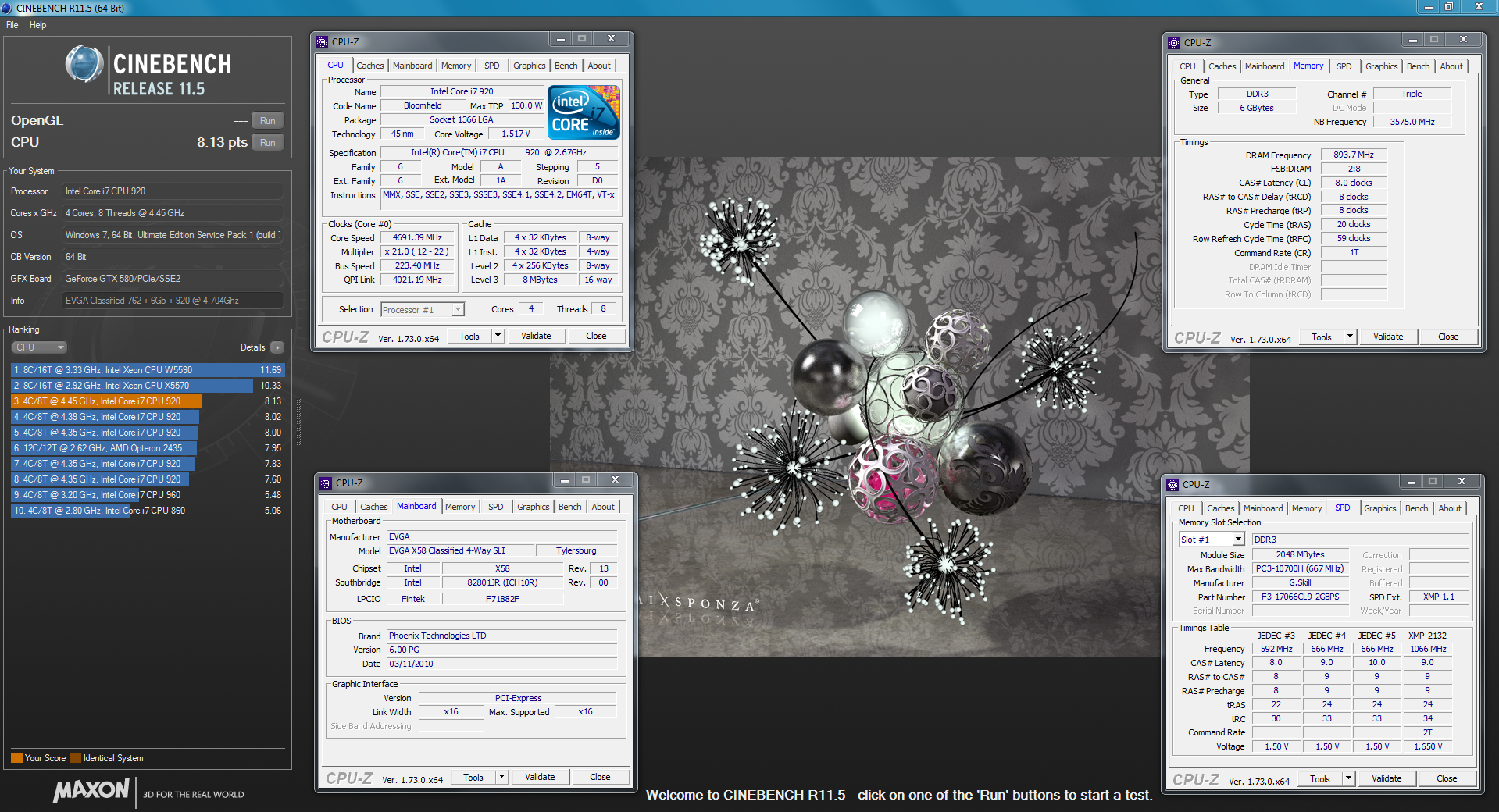Viewport: 1499px width, 812px height.
Task: Minimize the Cinebench main window
Action: pyautogui.click(x=1429, y=7)
